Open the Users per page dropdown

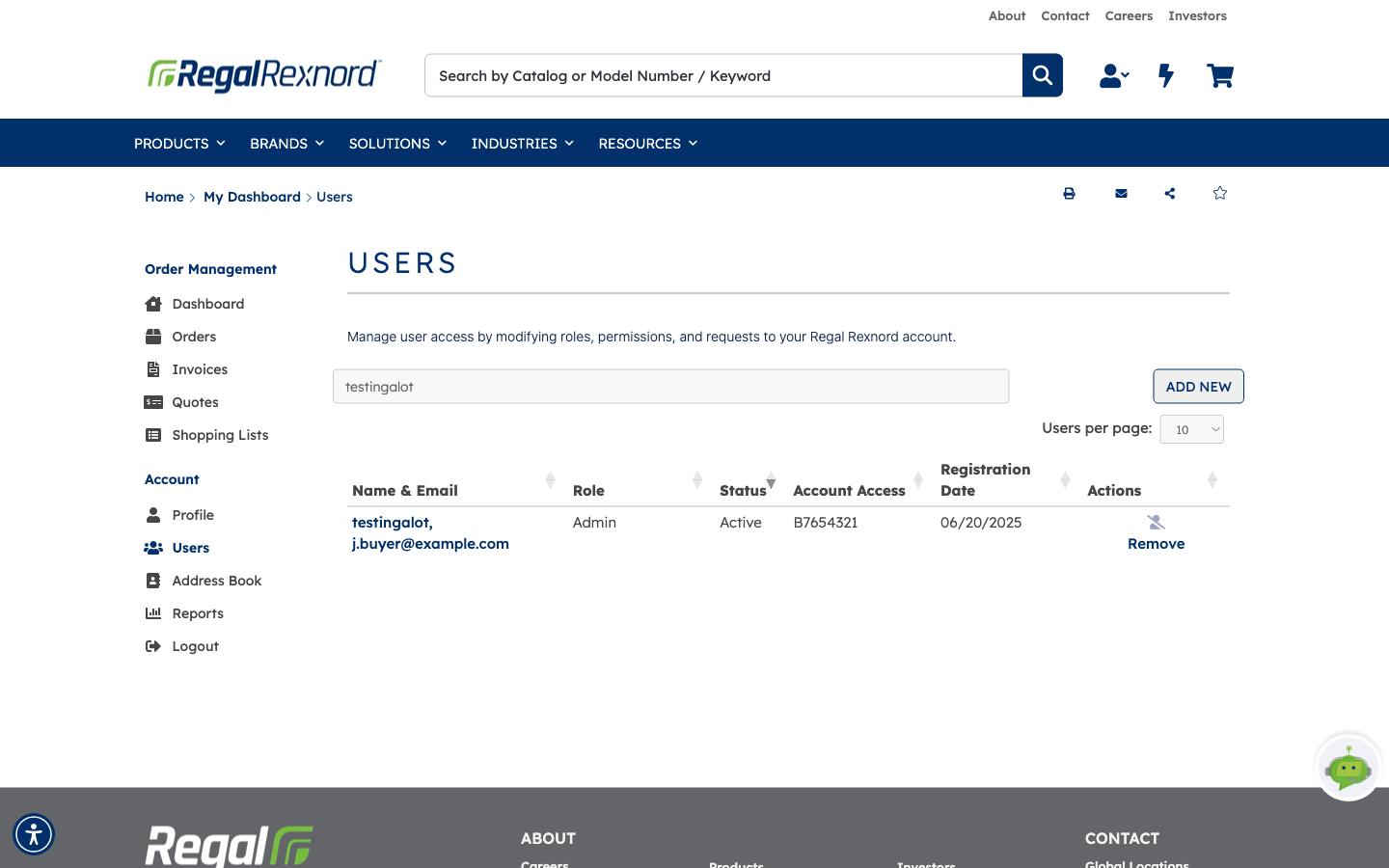click(x=1191, y=430)
